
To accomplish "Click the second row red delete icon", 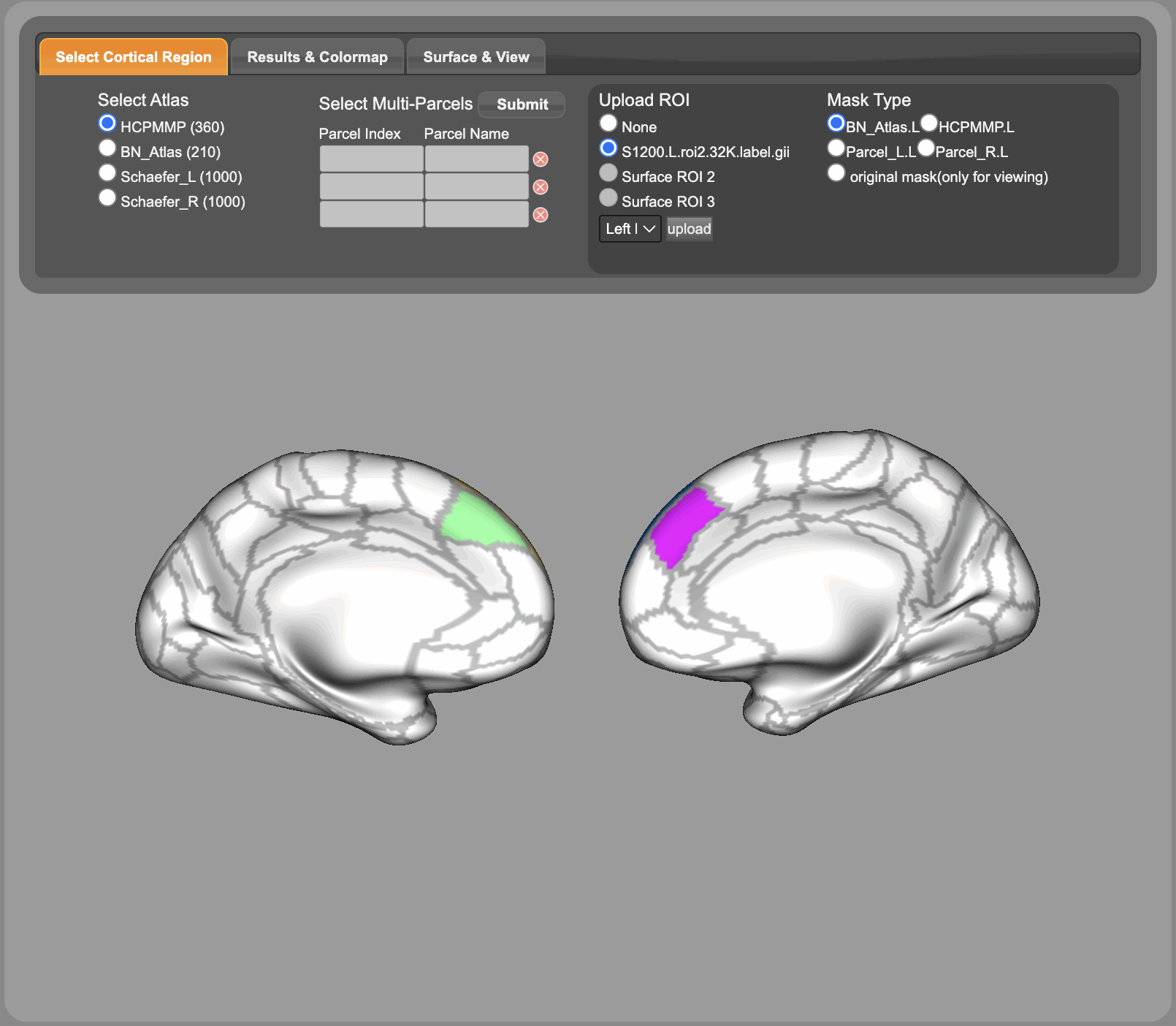I will (x=541, y=187).
